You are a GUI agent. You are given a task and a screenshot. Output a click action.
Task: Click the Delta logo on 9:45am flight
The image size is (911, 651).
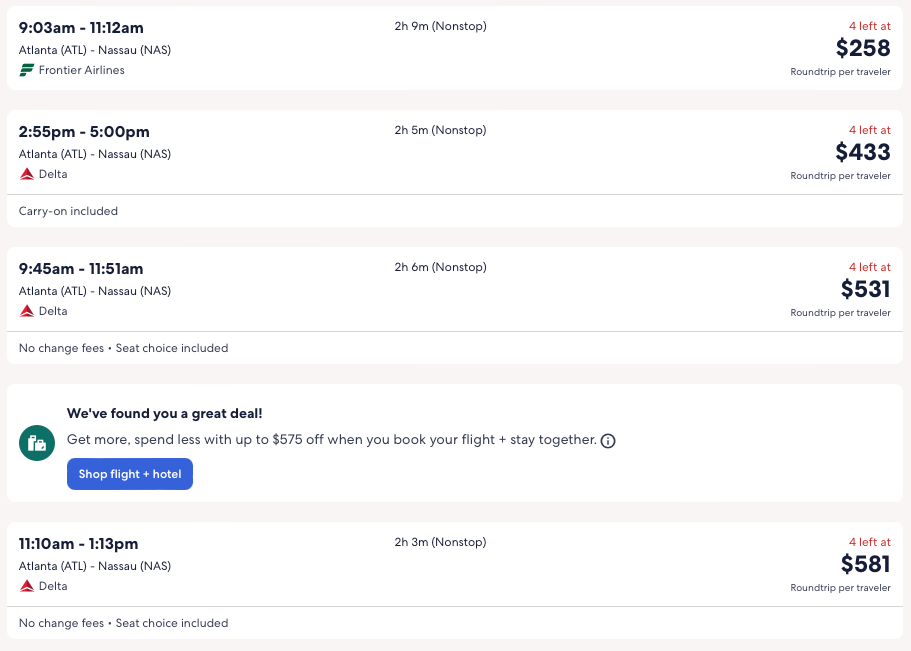[27, 311]
